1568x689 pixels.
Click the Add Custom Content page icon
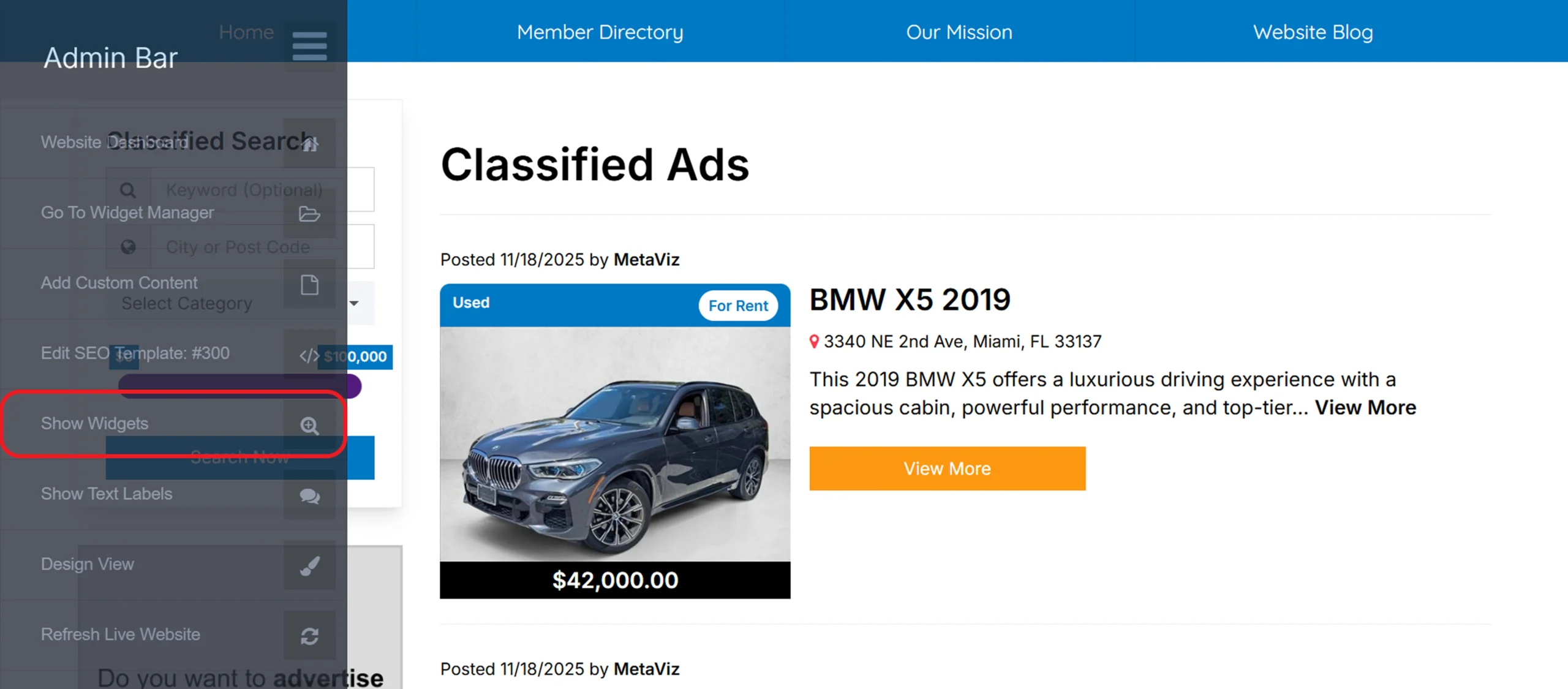point(309,285)
